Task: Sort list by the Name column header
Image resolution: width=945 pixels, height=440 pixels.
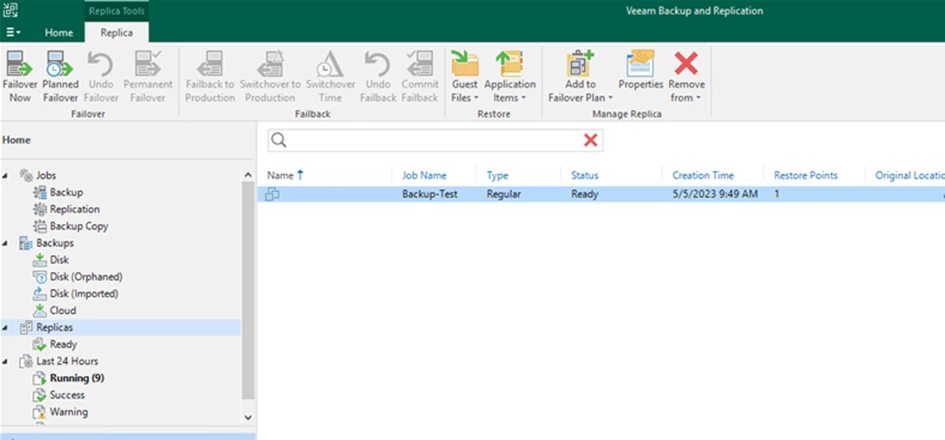Action: (280, 175)
